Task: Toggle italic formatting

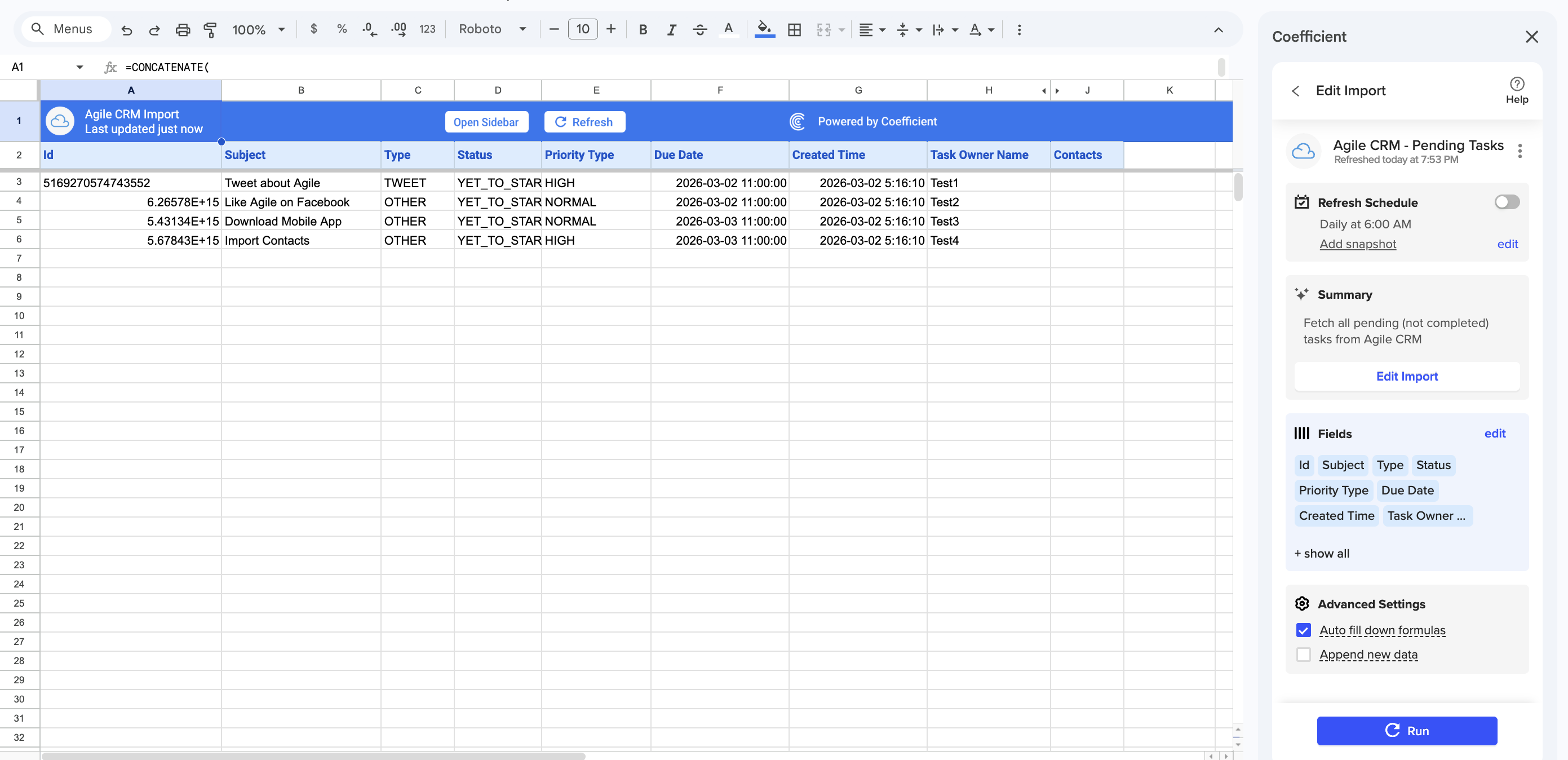Action: point(671,29)
